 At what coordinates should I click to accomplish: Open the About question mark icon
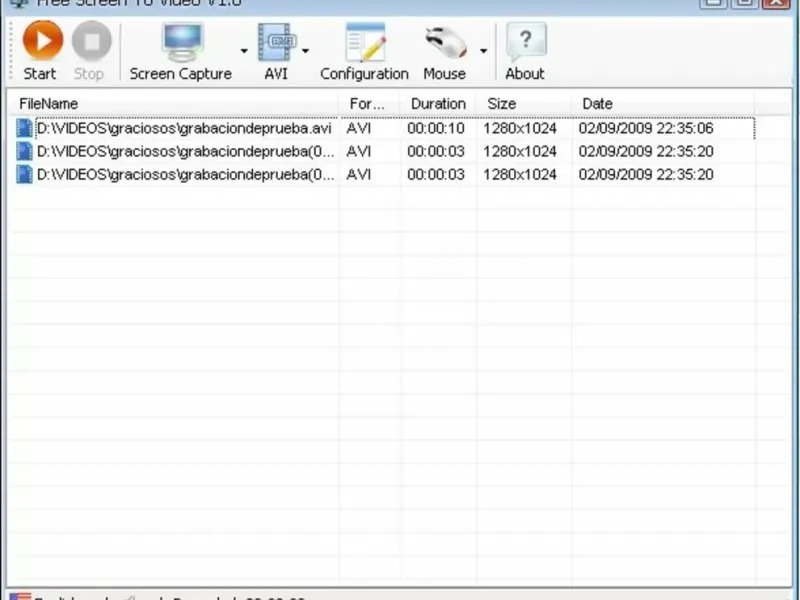pos(526,42)
